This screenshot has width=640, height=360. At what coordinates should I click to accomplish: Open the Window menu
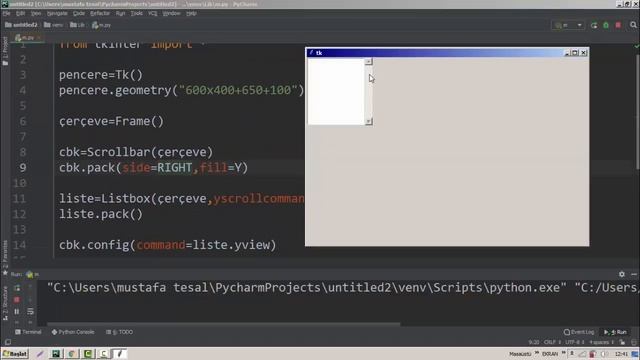(x=171, y=13)
